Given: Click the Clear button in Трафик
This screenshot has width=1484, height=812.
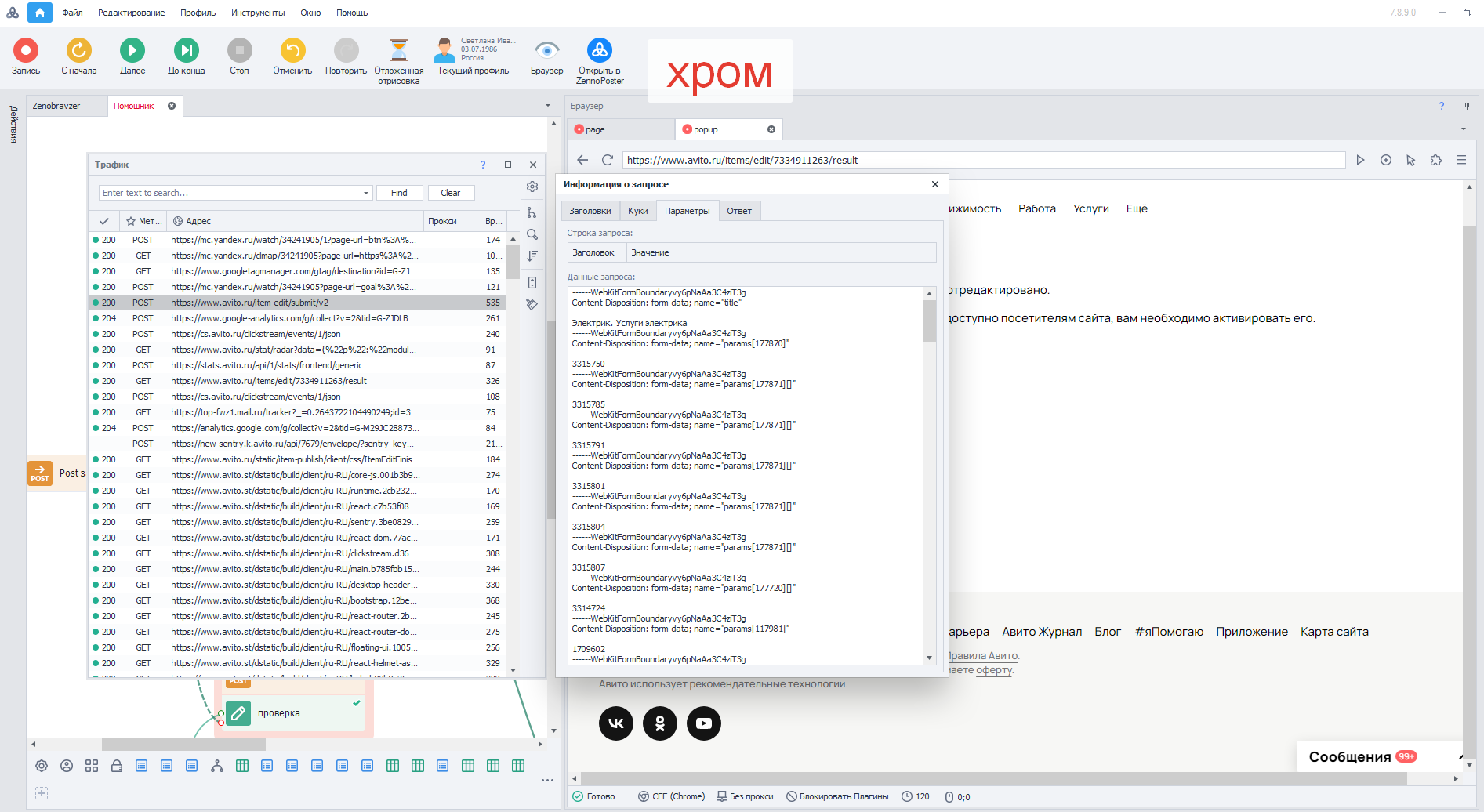Looking at the screenshot, I should click(451, 193).
